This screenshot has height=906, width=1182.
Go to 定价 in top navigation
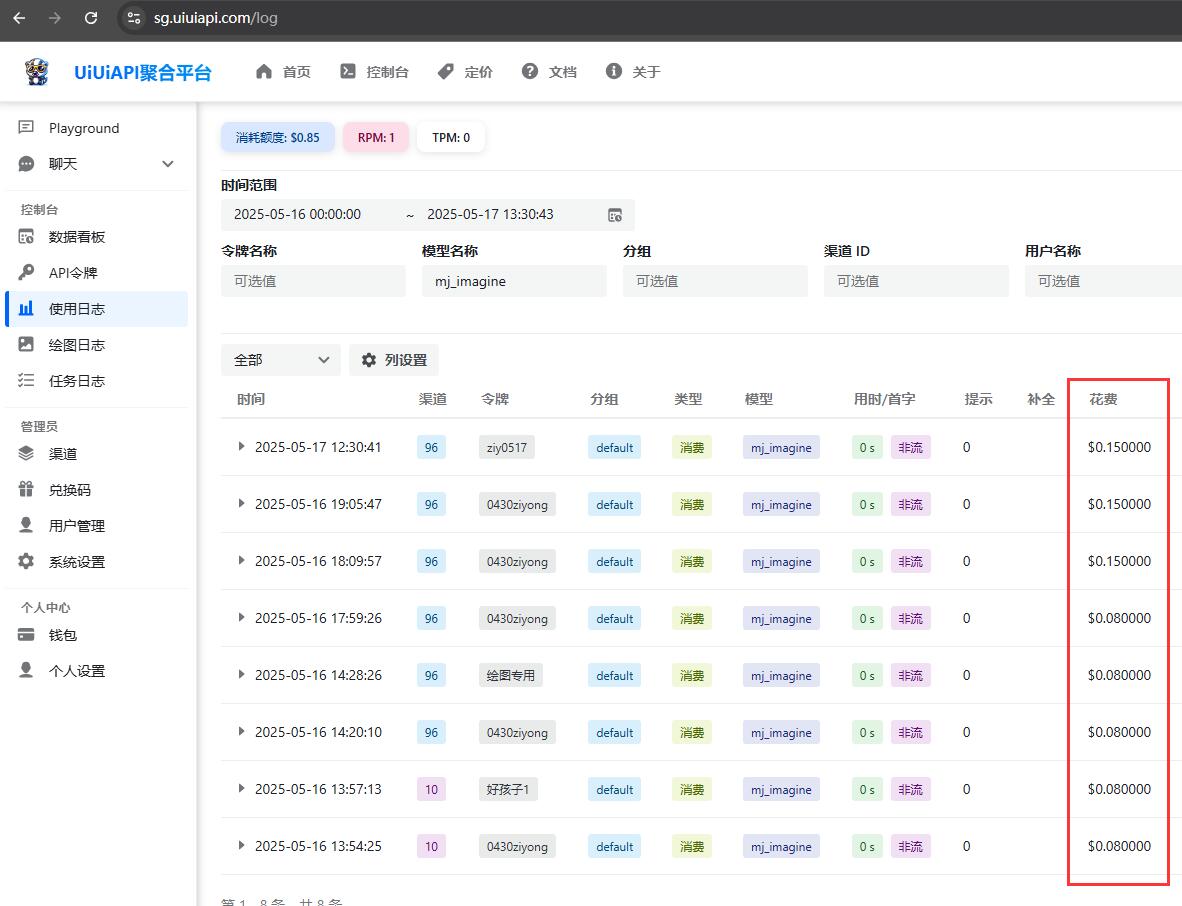(x=465, y=72)
